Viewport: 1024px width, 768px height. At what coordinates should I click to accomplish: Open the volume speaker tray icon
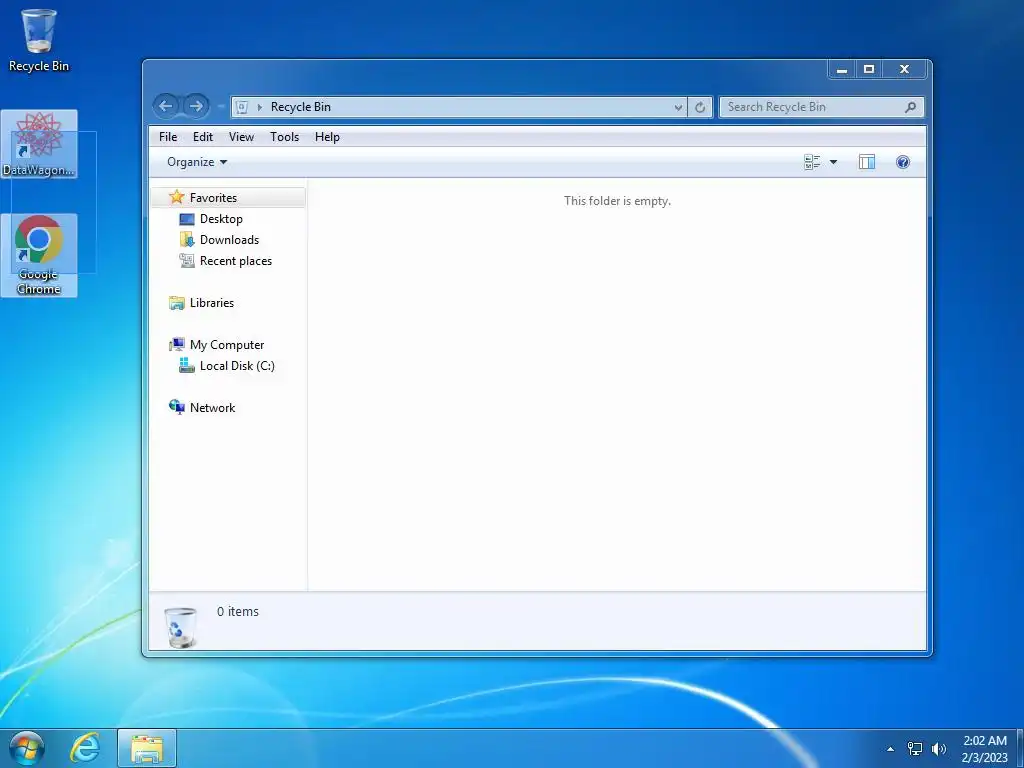point(939,749)
